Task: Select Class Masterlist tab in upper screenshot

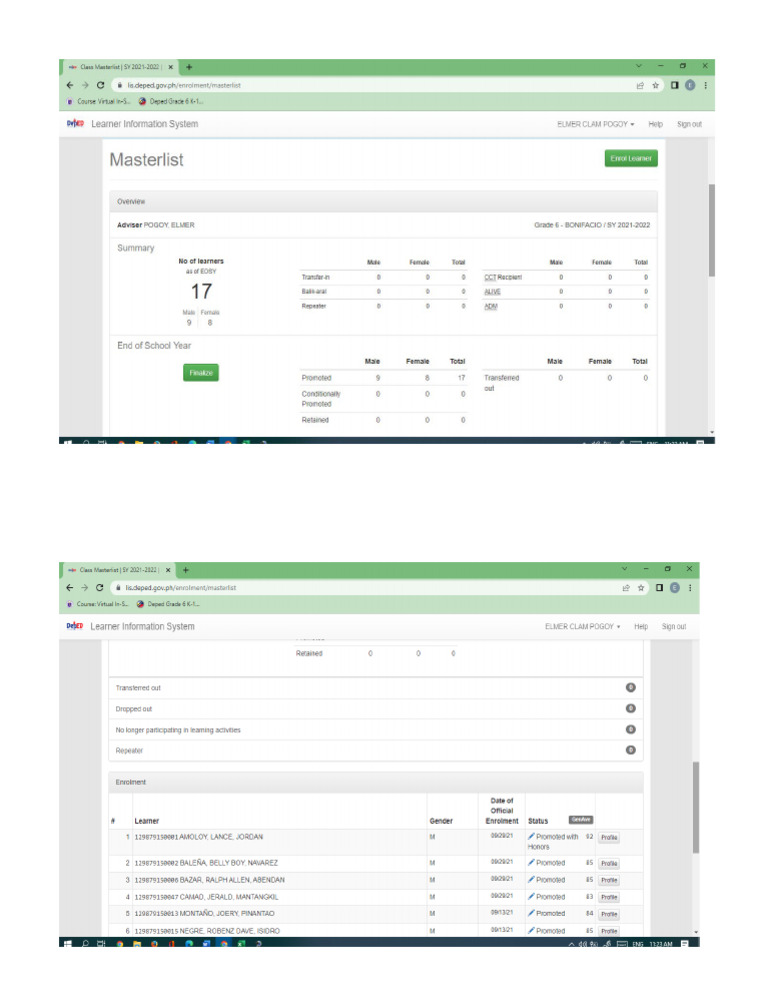Action: 120,67
